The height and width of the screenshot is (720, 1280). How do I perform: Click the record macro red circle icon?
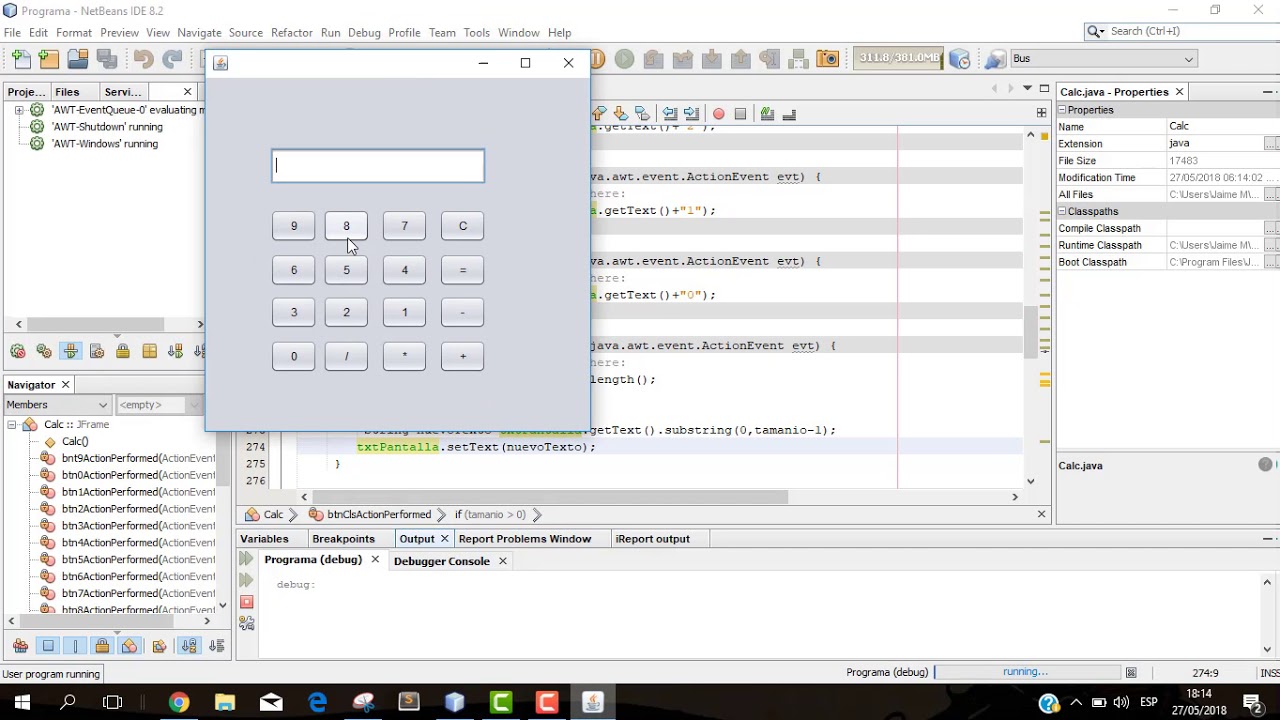tap(718, 114)
